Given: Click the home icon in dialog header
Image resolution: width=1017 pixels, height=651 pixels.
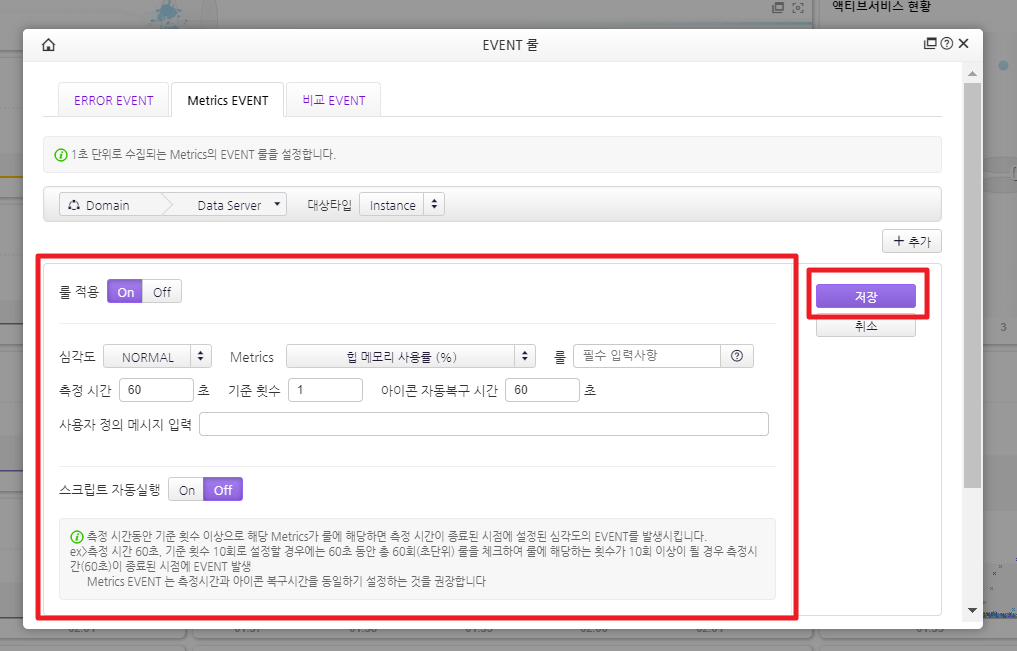Looking at the screenshot, I should point(48,45).
